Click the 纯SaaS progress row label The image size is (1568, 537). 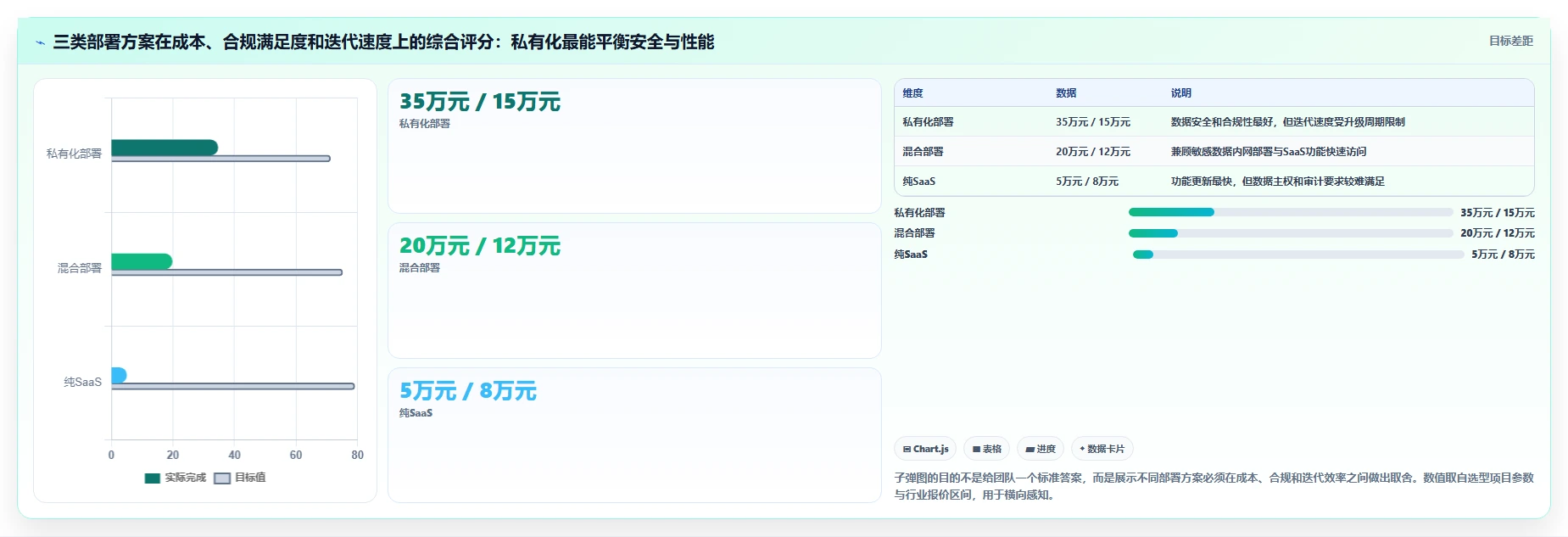coord(911,255)
